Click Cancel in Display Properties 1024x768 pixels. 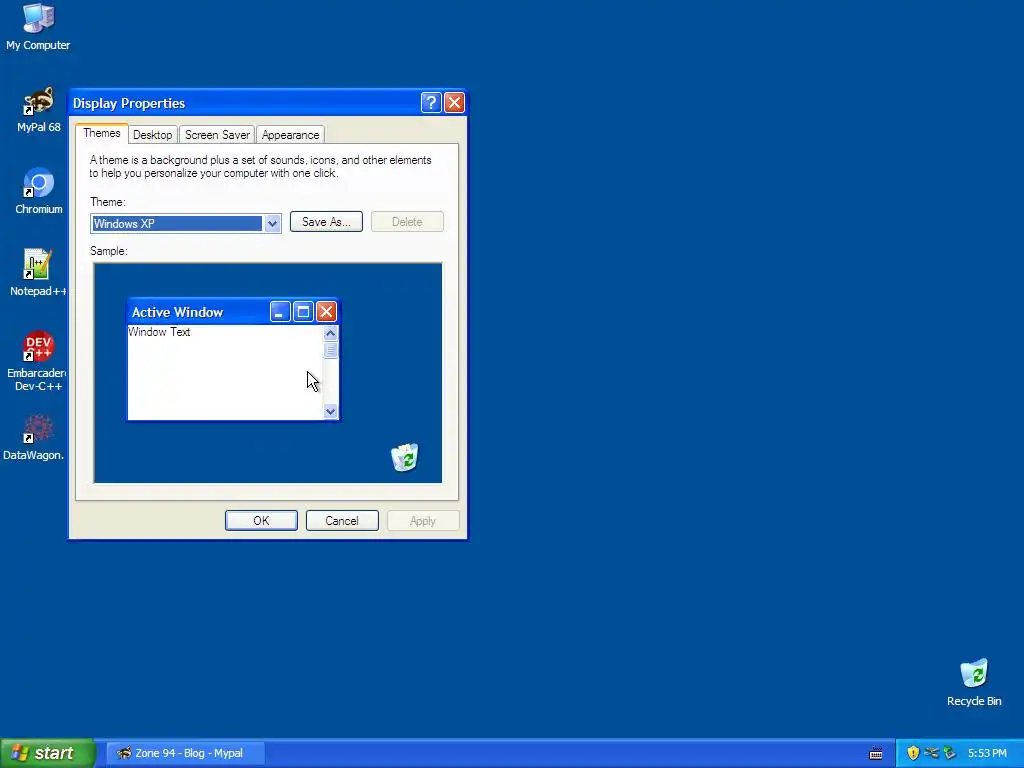[x=342, y=520]
